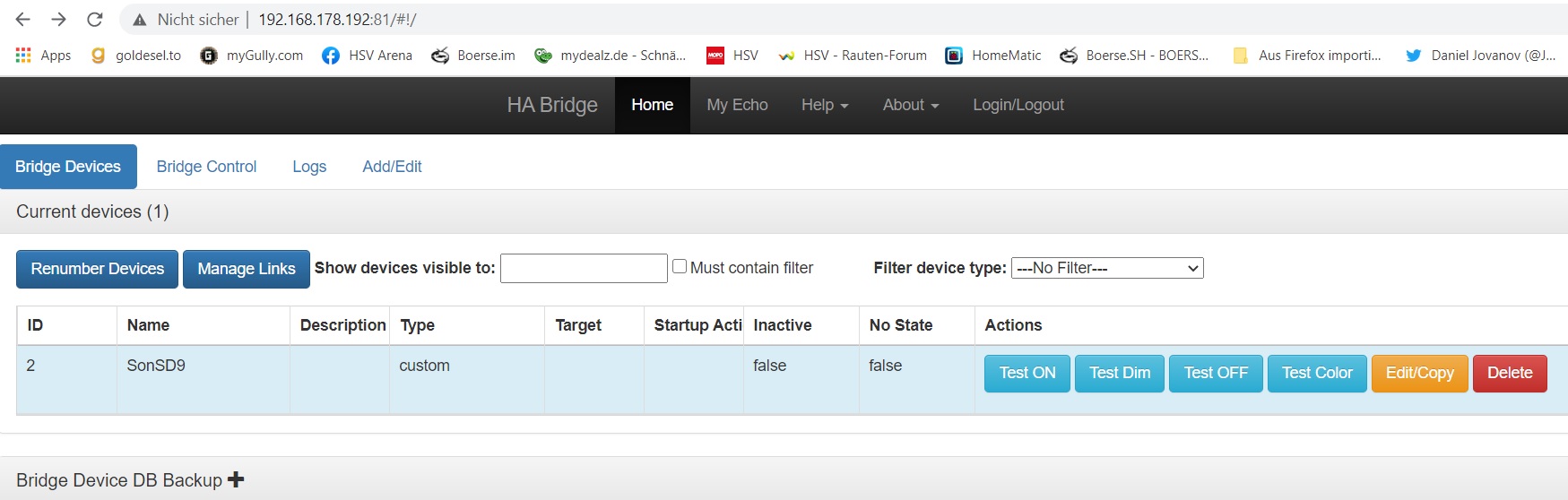Screen dimensions: 1568x500
Task: Delete the SonSD9 device
Action: [1510, 373]
